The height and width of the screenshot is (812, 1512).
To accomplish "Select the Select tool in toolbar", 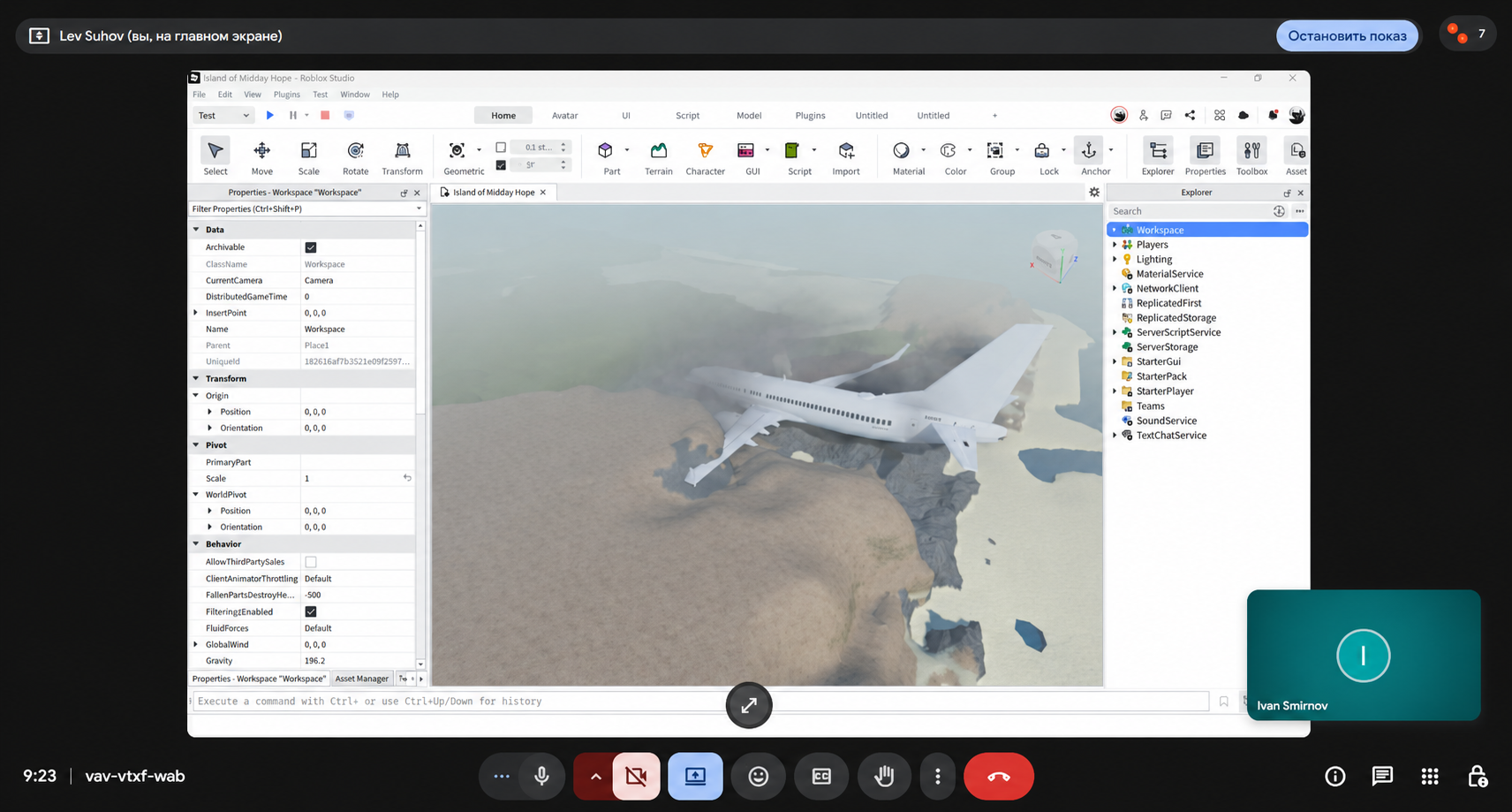I will click(x=215, y=156).
